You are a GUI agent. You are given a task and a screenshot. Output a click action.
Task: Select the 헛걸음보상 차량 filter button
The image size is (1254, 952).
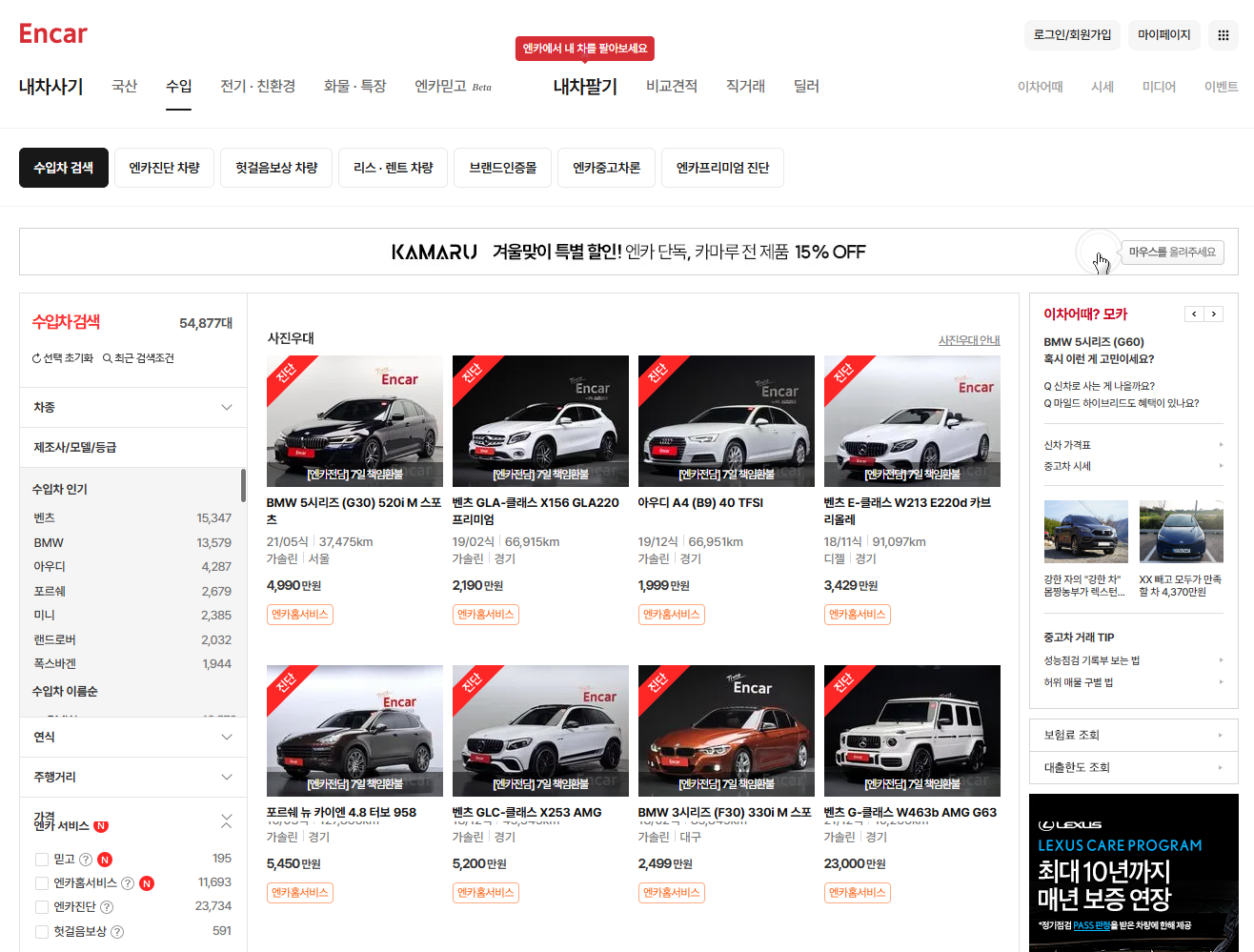pos(276,168)
